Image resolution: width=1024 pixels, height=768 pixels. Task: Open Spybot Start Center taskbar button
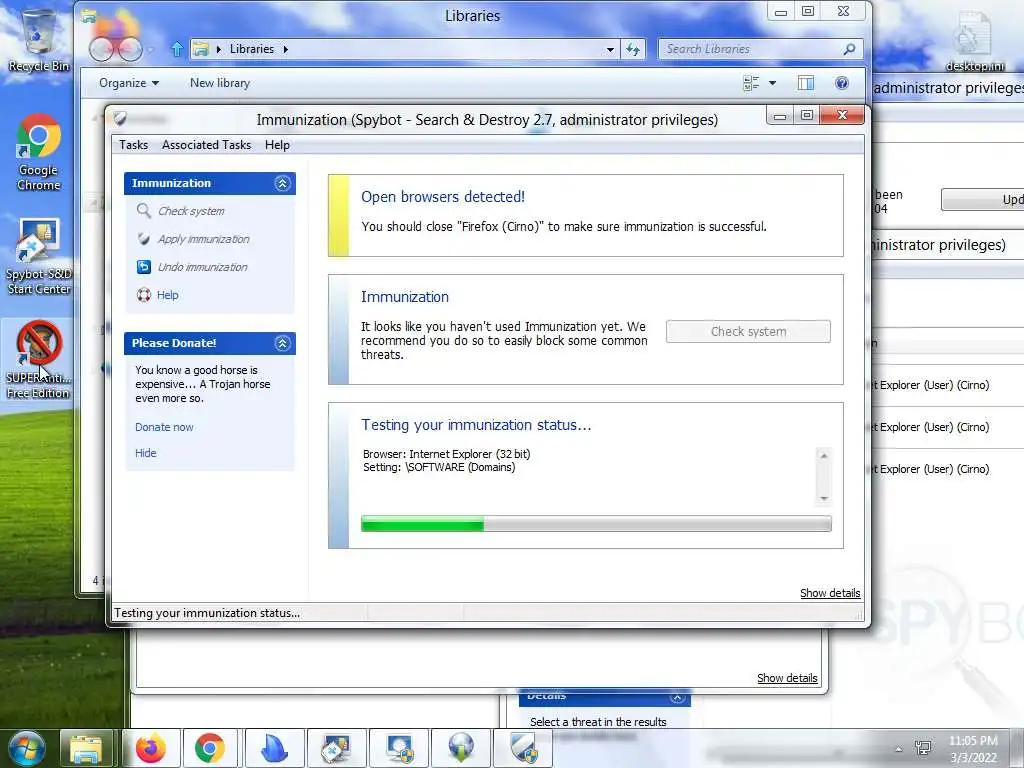pyautogui.click(x=336, y=748)
